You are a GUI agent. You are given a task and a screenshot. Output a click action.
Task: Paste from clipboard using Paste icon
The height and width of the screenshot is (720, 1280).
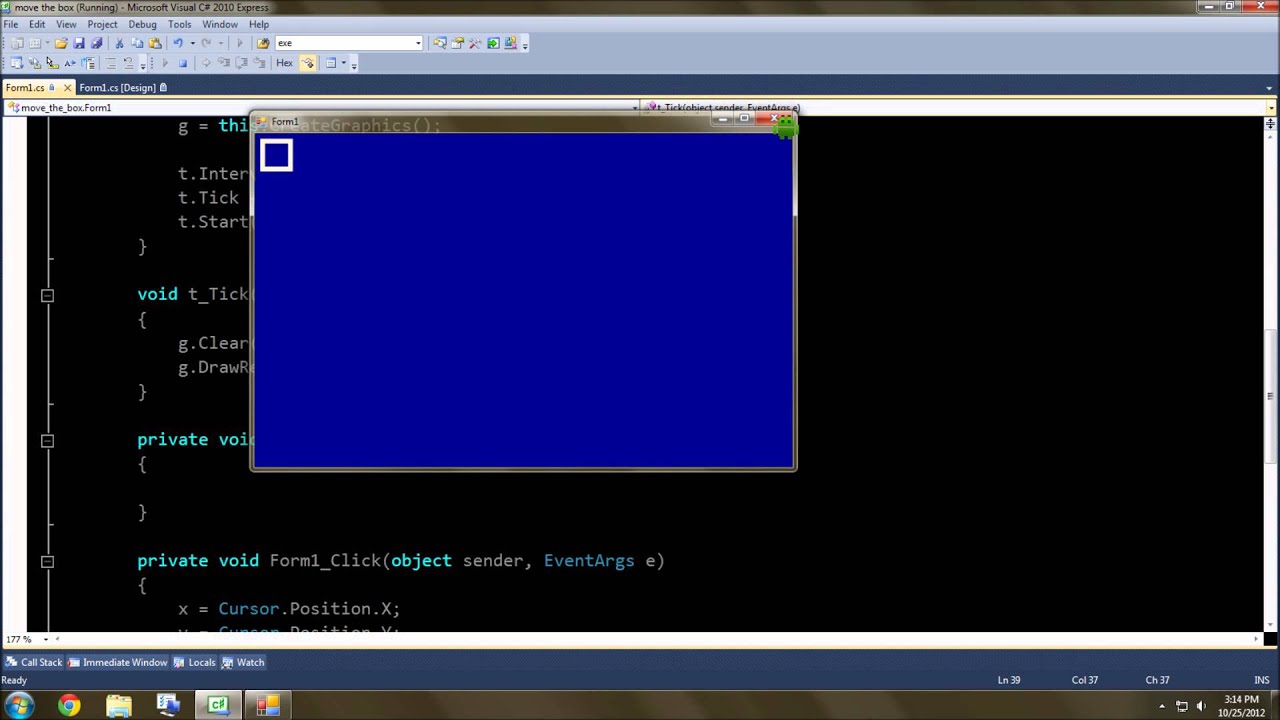[x=155, y=43]
